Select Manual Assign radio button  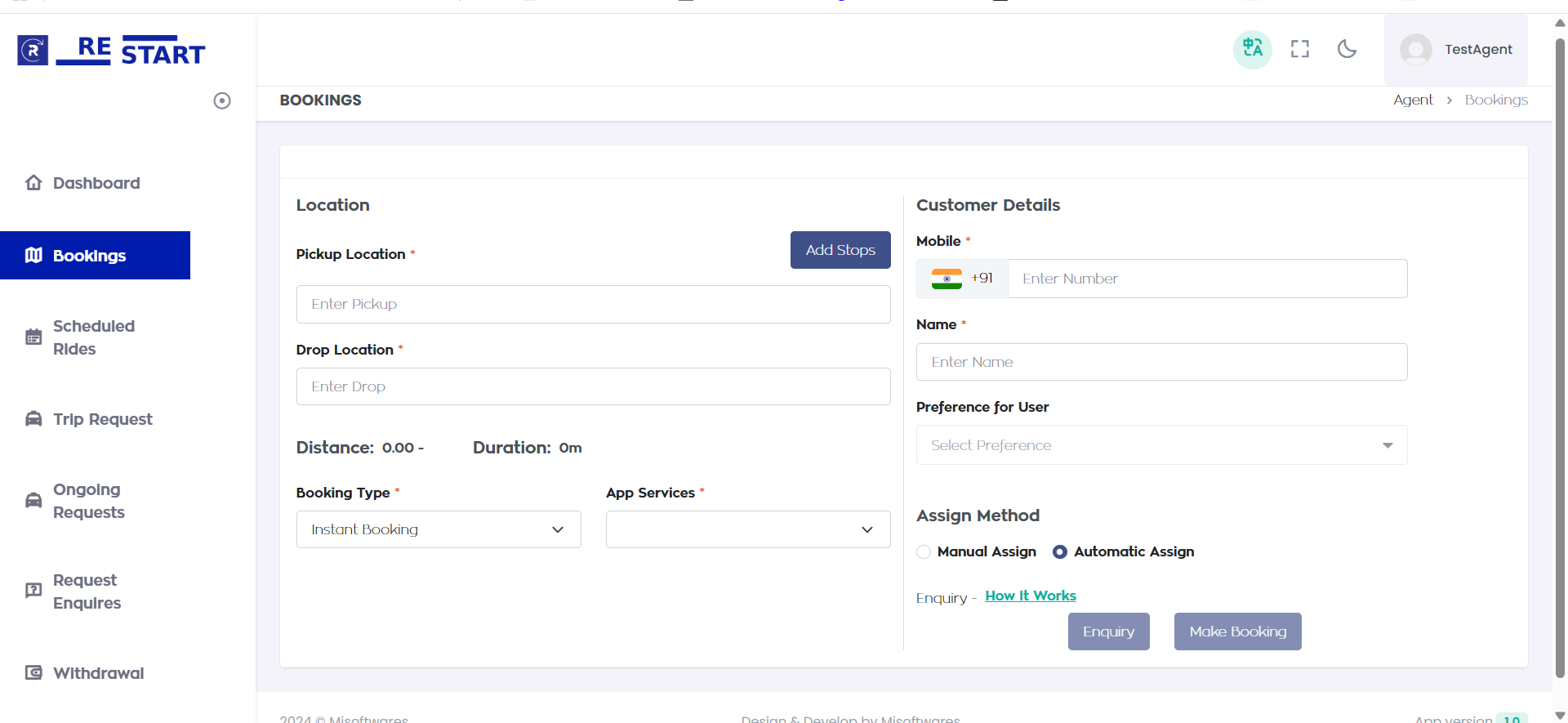point(924,552)
